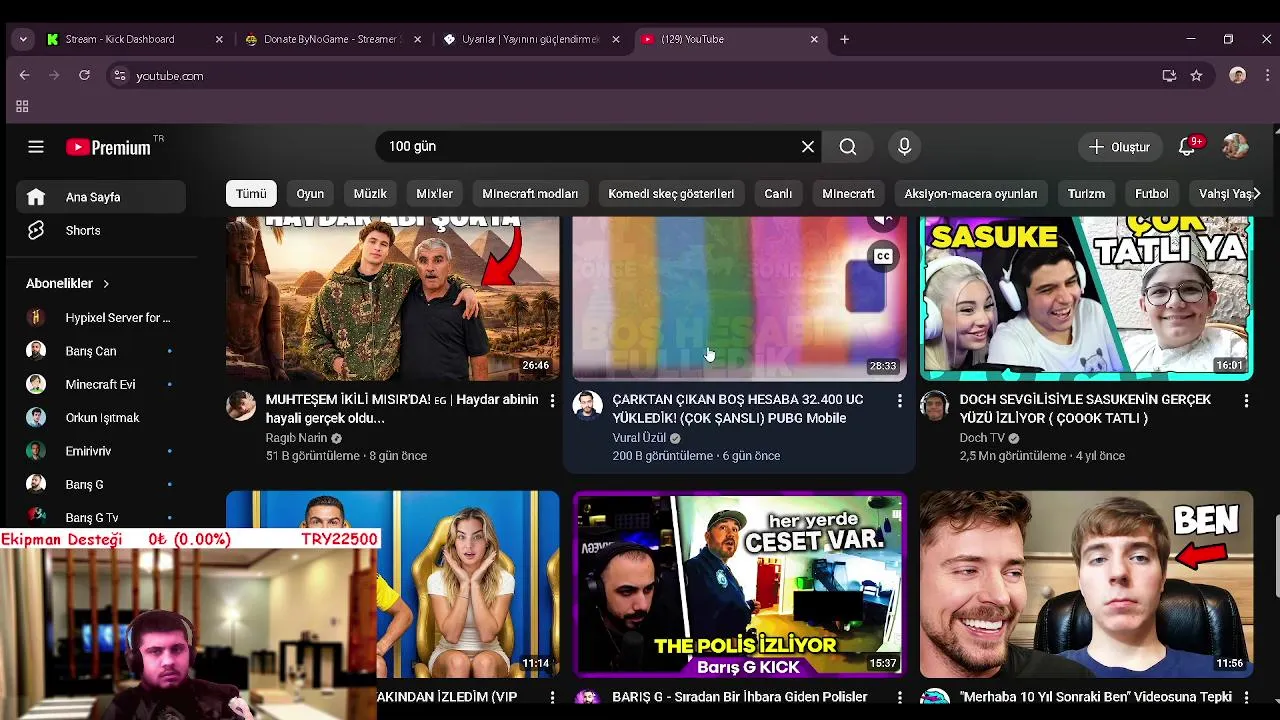Switch to Uyarılar tab
The width and height of the screenshot is (1280, 720).
[532, 39]
